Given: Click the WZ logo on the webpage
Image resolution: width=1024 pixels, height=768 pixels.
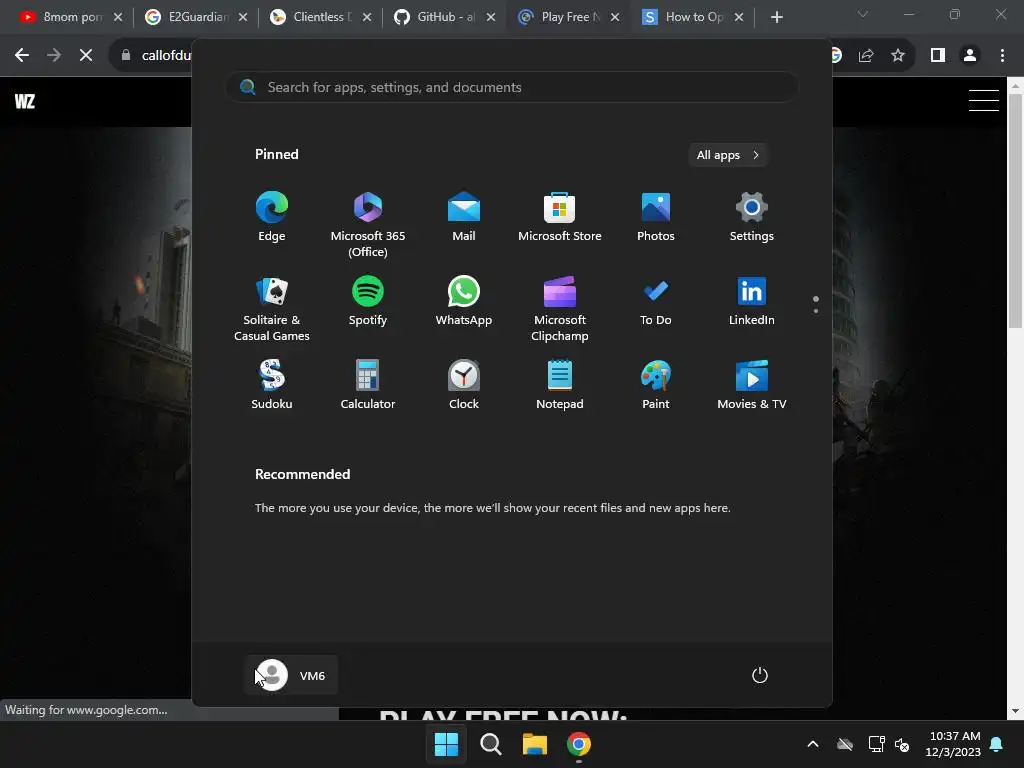Looking at the screenshot, I should click(25, 101).
